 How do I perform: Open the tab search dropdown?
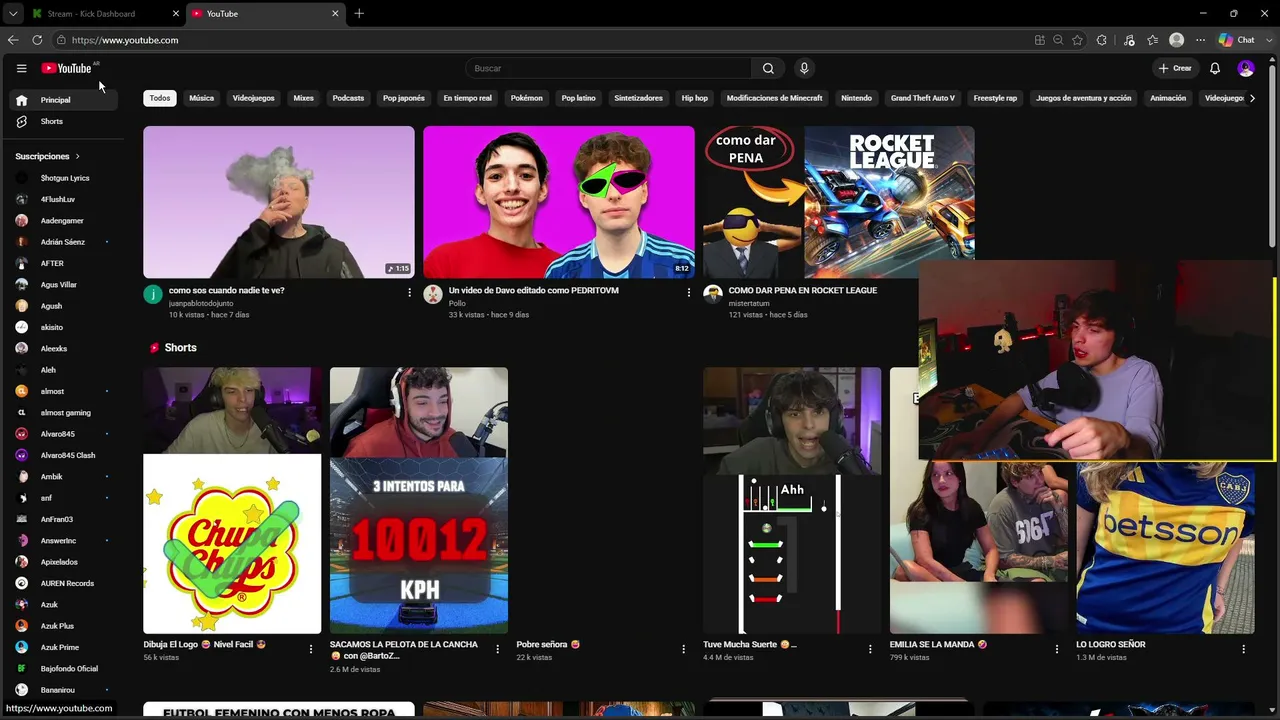point(13,13)
